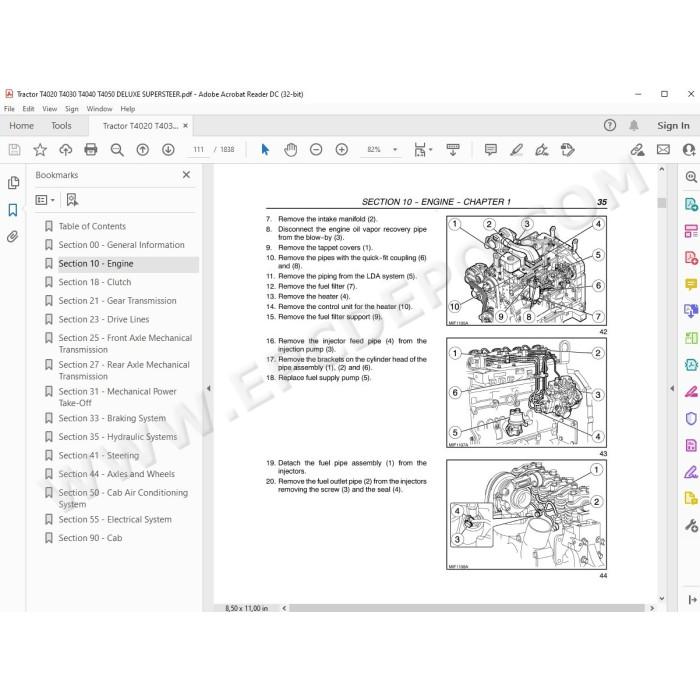This screenshot has height=700, width=700.
Task: Upload file to cloud icon
Action: [66, 150]
